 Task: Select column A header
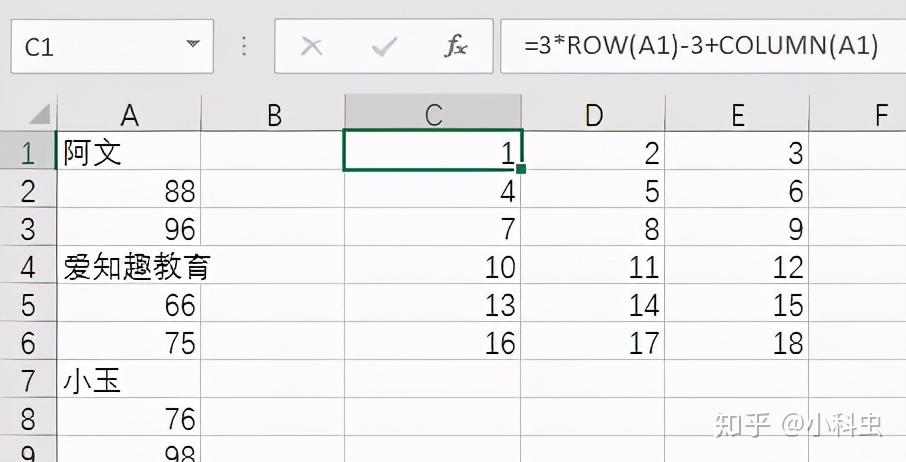tap(129, 114)
